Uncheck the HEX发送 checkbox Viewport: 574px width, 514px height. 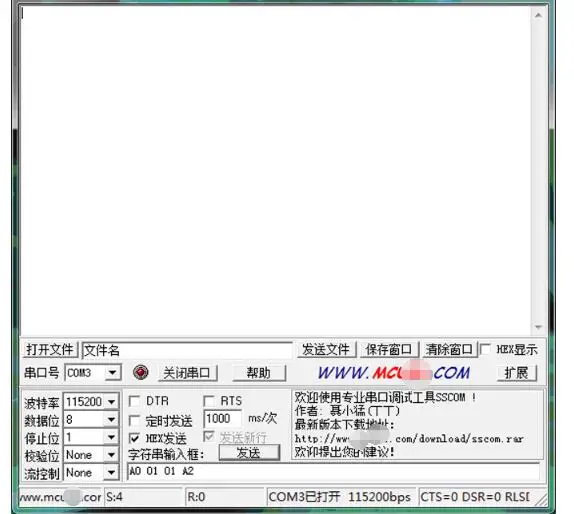pos(134,438)
